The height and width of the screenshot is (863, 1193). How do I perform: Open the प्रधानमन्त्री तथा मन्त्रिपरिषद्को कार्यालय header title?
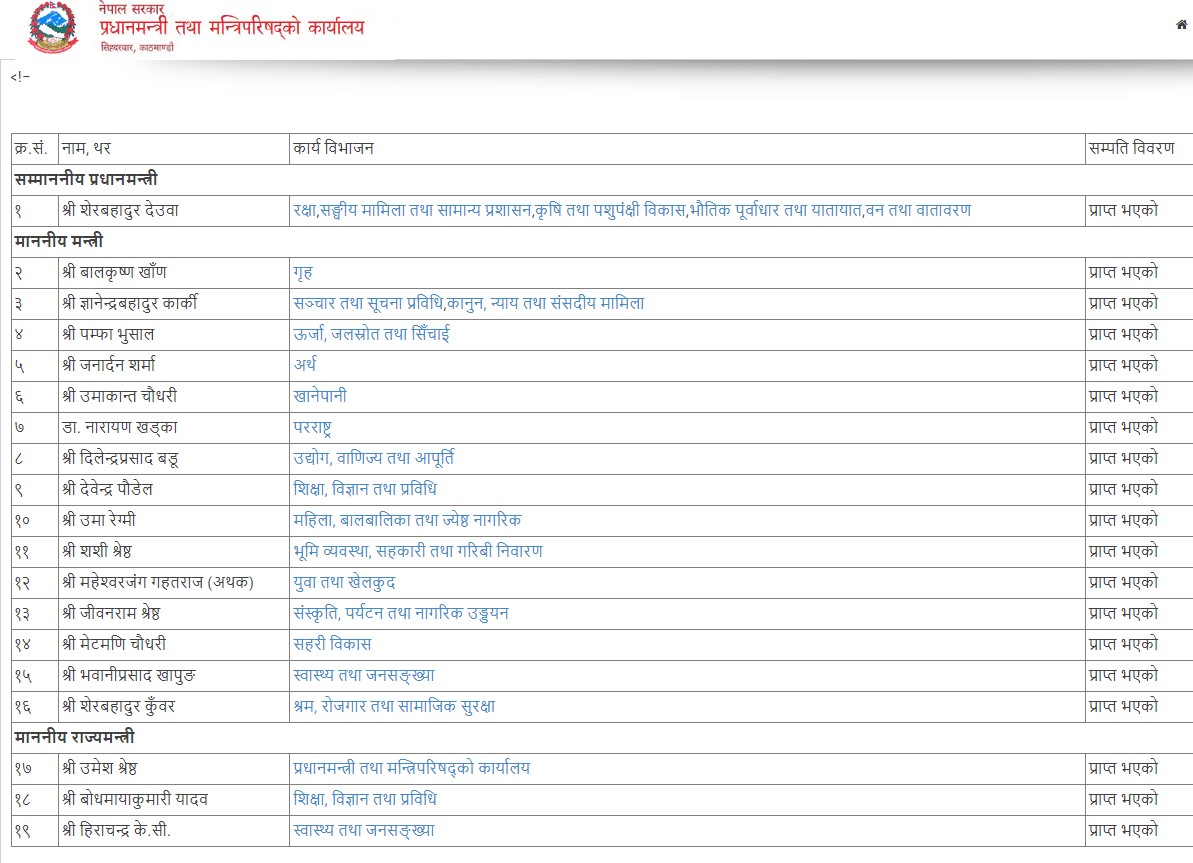[x=232, y=28]
